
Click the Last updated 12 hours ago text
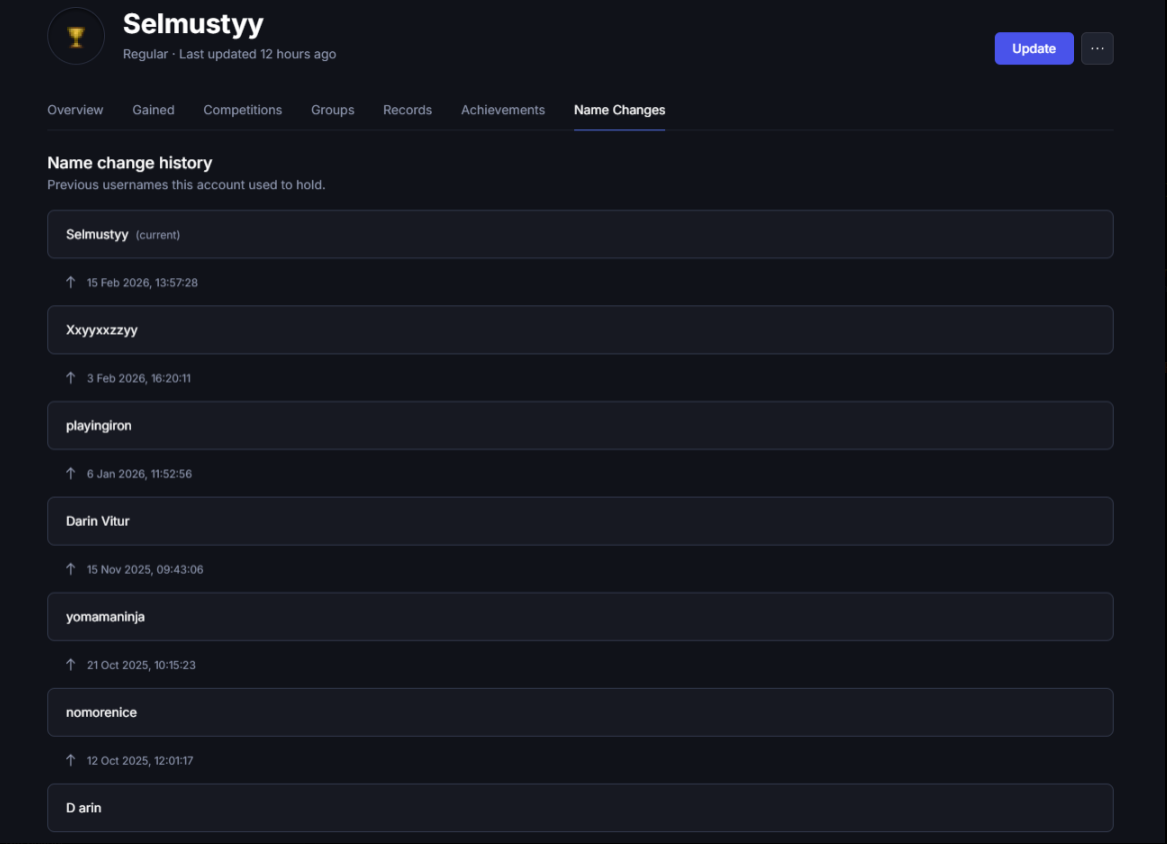click(258, 54)
